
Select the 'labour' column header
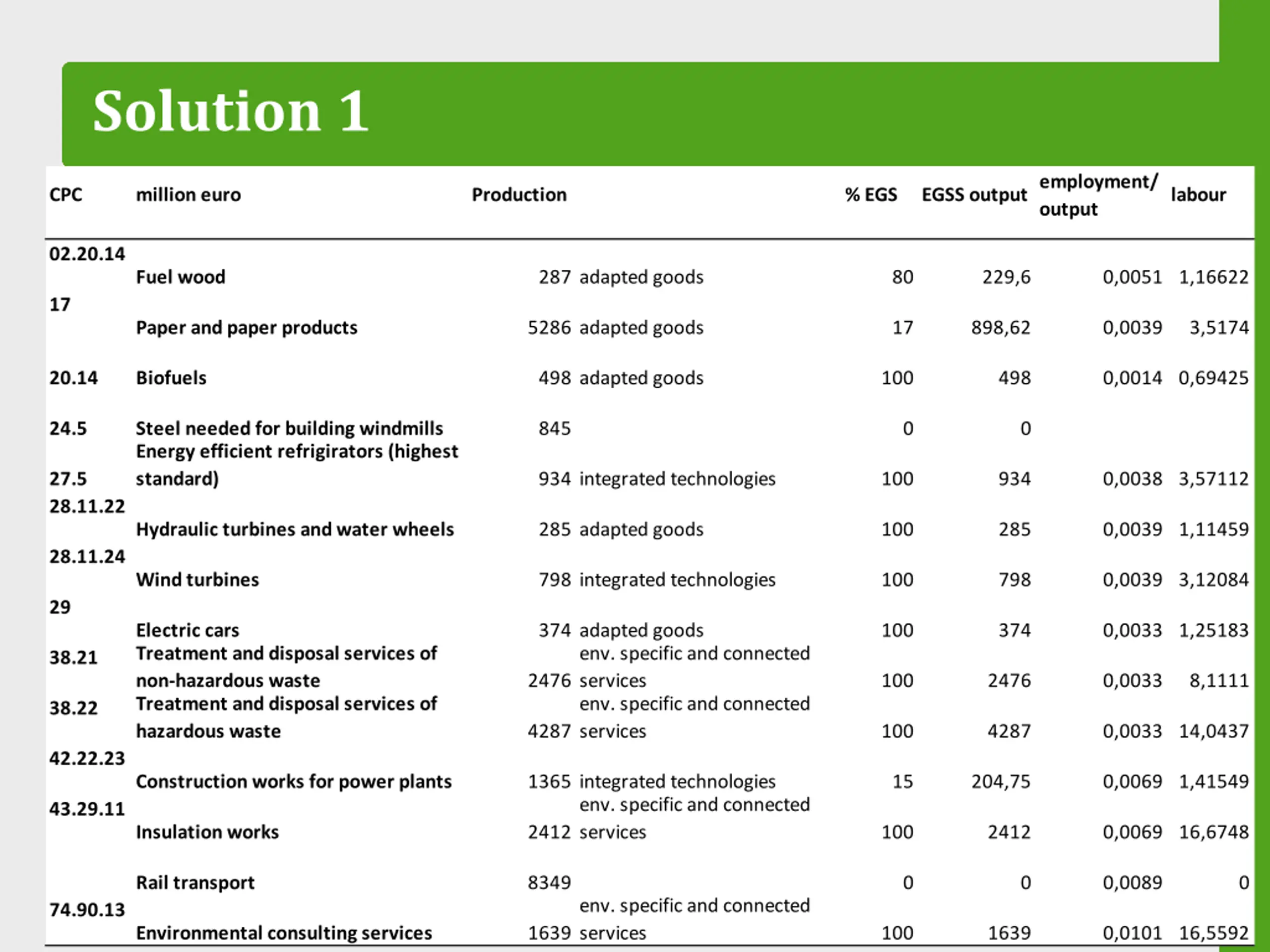1198,194
